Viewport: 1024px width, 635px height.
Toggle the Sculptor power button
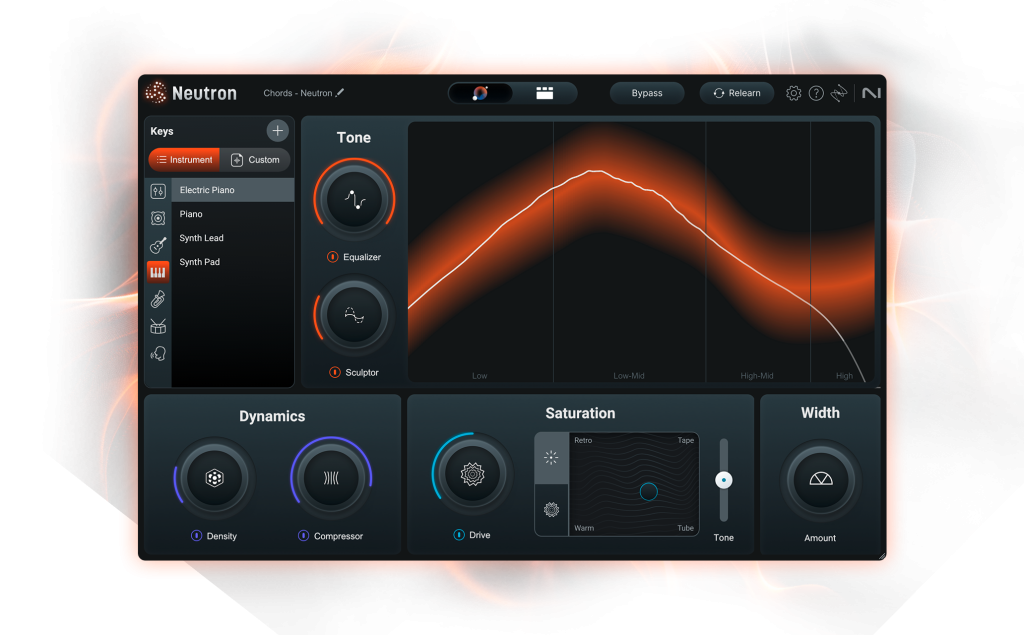click(334, 372)
